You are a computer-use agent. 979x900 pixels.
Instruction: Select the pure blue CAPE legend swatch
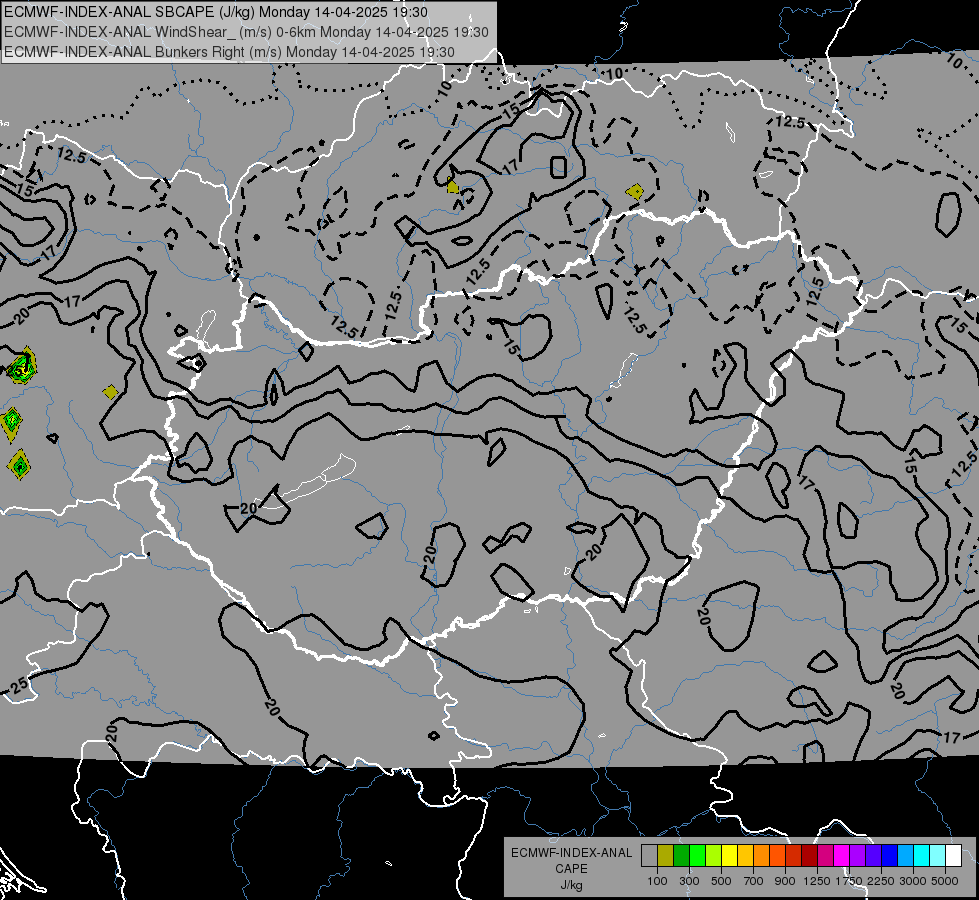tap(890, 856)
